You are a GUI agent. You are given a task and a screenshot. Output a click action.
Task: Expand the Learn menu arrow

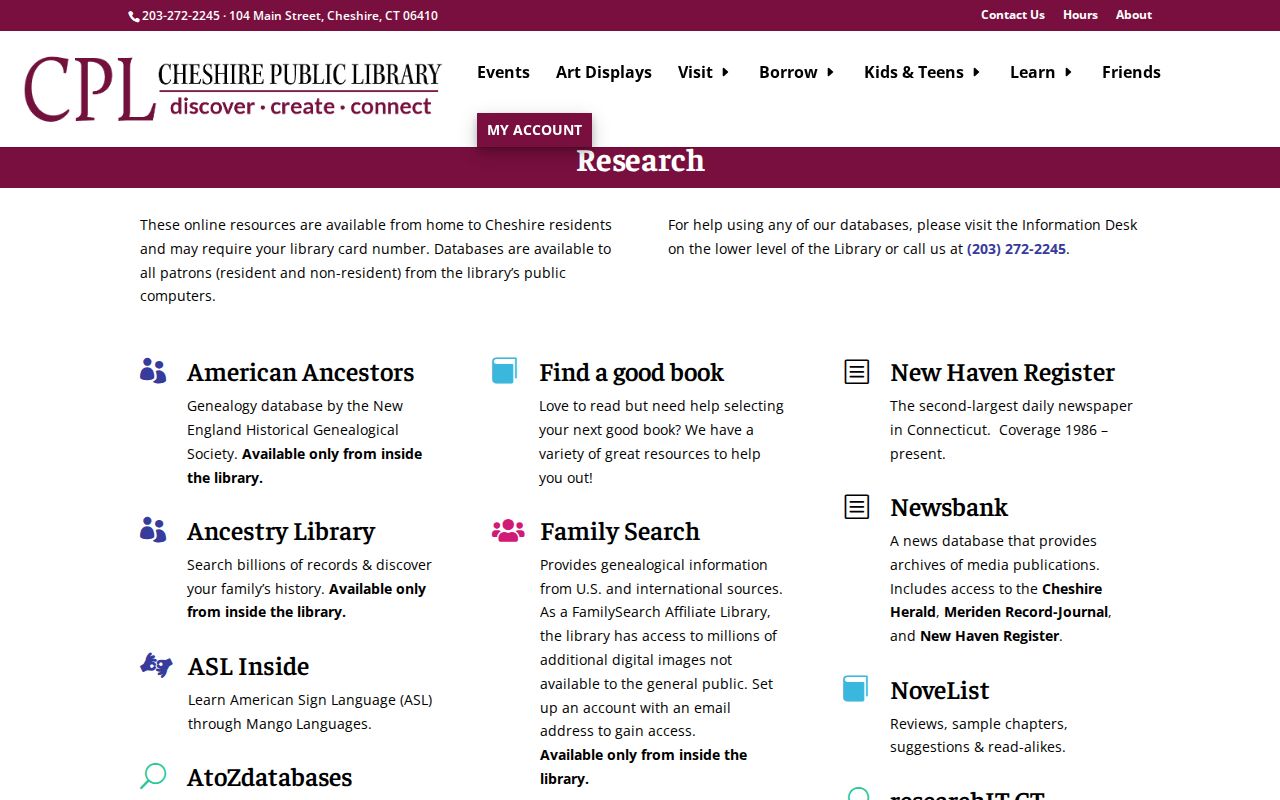click(x=1068, y=72)
